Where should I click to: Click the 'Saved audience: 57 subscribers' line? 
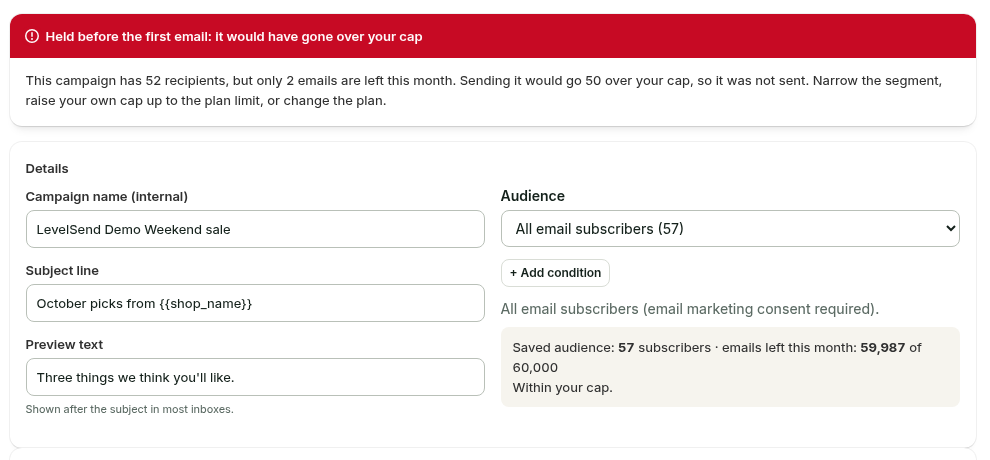click(x=611, y=348)
